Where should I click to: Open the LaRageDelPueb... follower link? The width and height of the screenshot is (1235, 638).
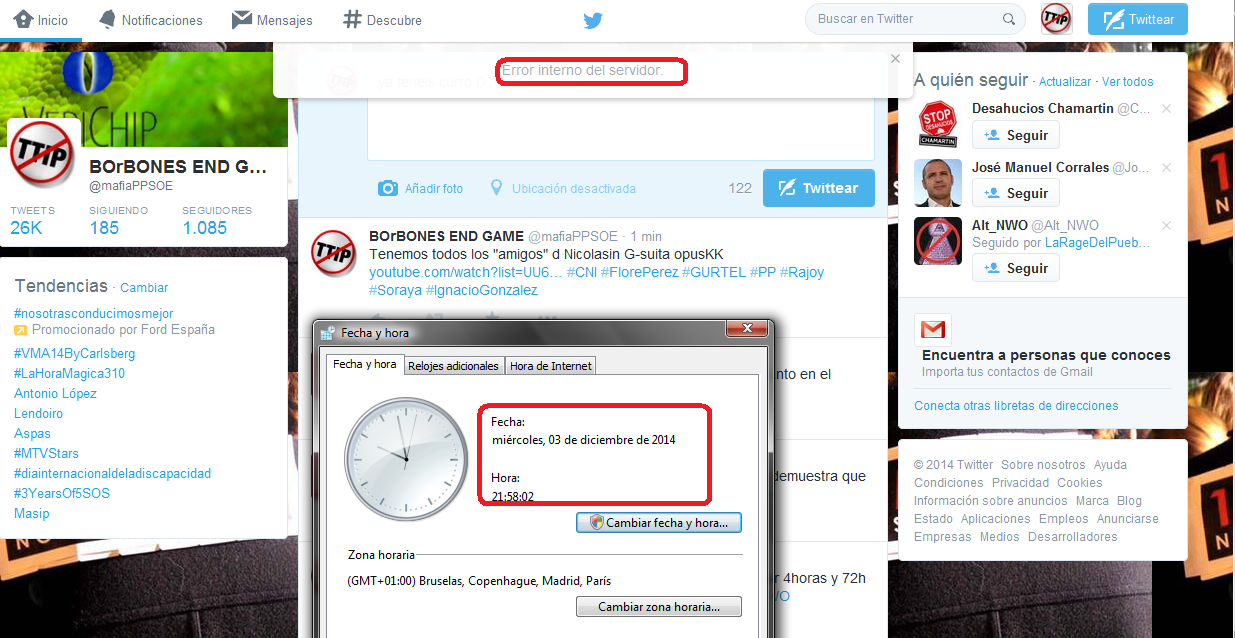[x=1098, y=242]
